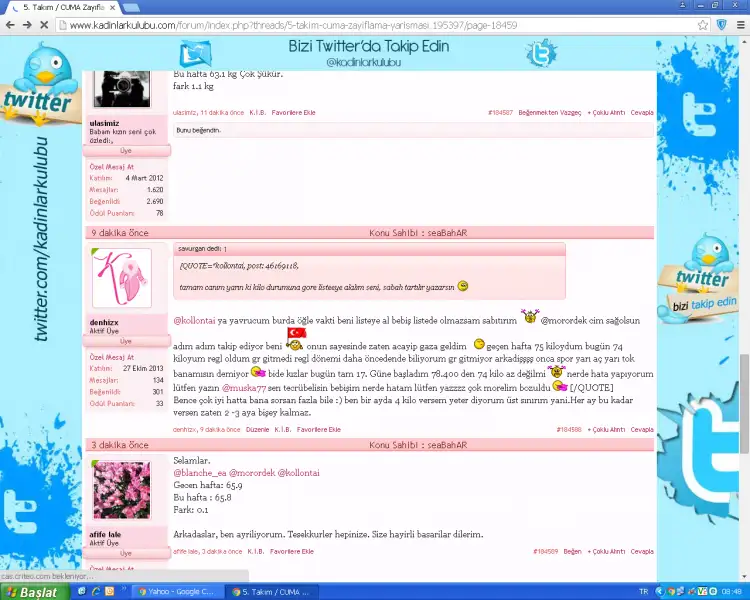Close the '5. Takım / CUMA' tab

point(112,8)
